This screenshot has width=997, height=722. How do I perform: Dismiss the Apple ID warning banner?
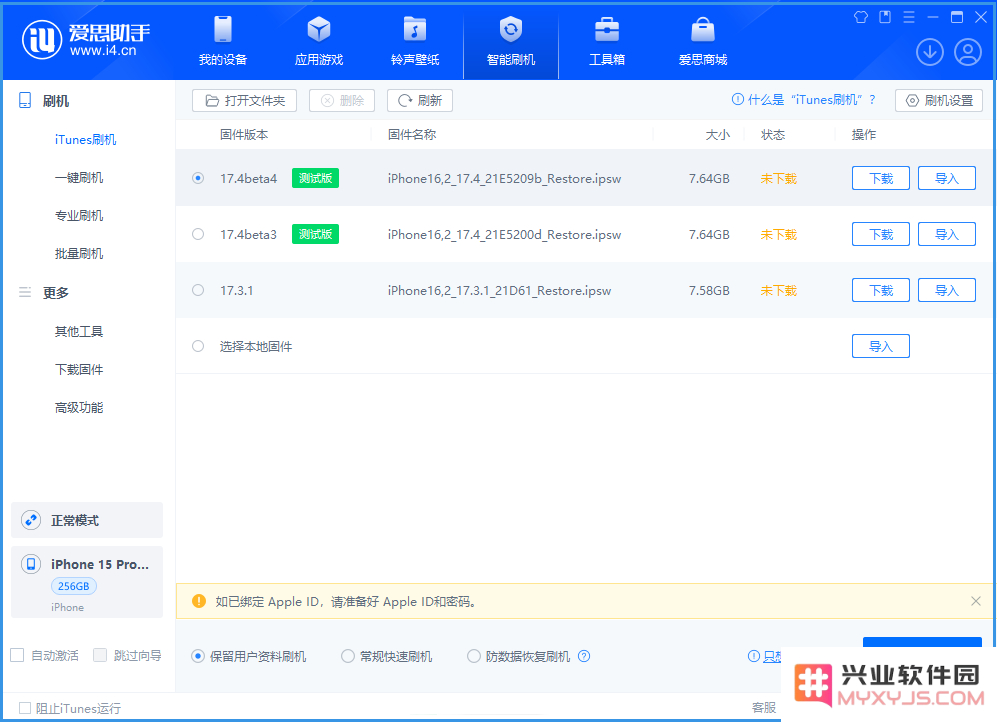pos(975,601)
